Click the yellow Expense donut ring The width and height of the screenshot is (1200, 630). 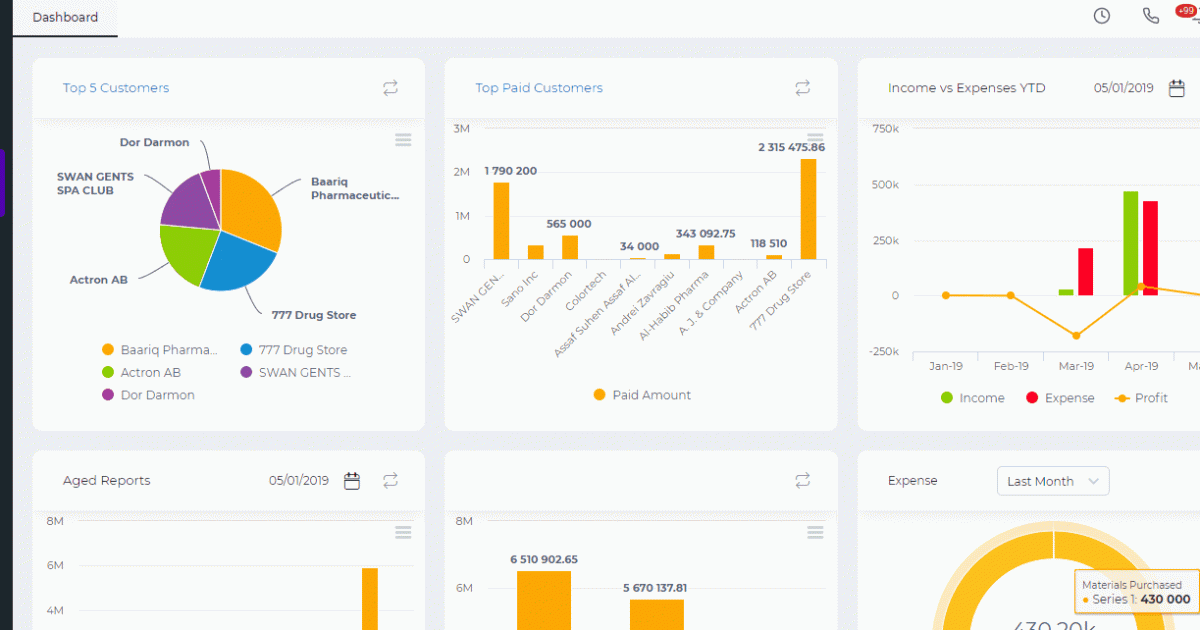point(990,565)
